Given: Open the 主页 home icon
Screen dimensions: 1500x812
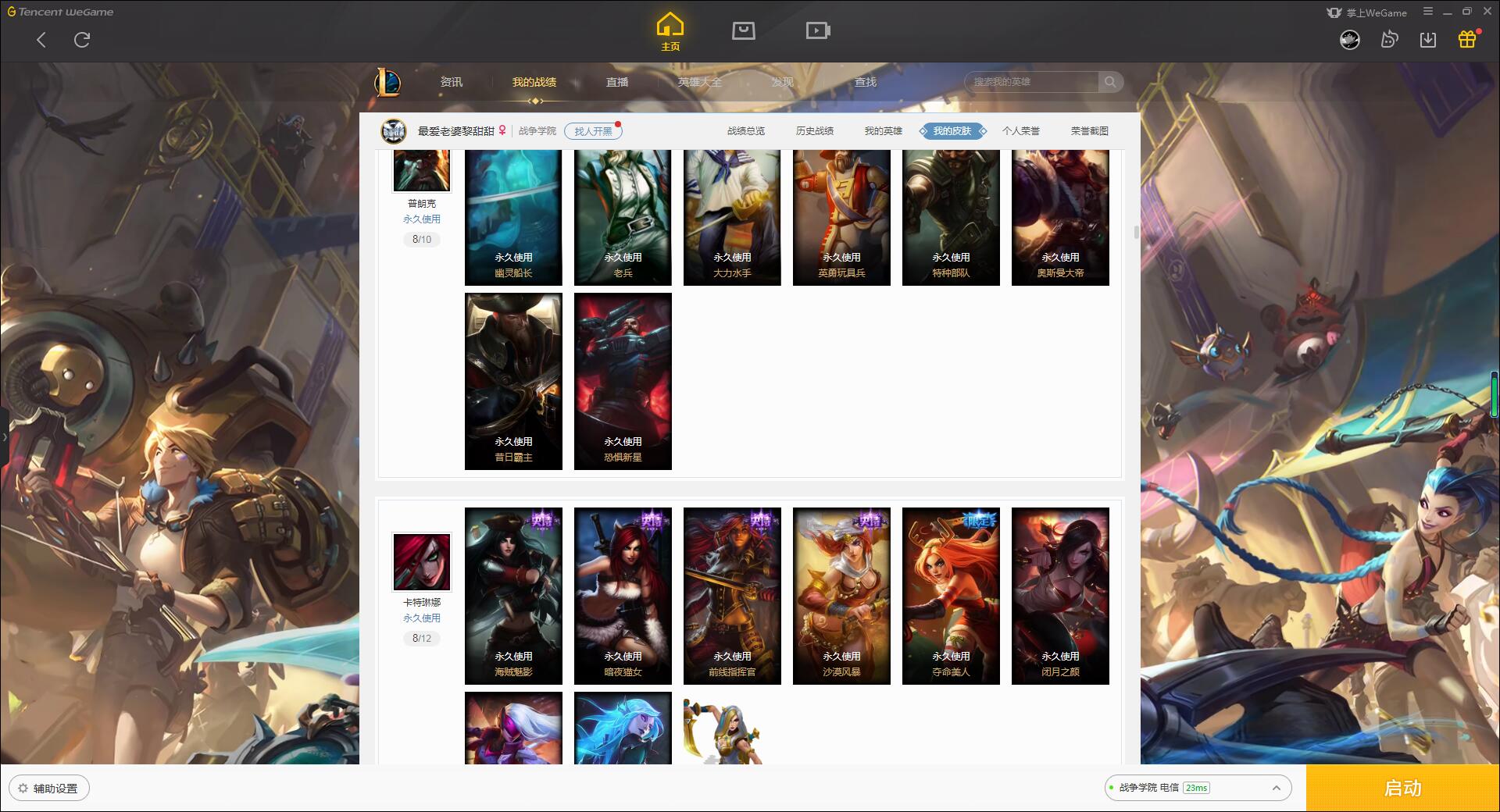Looking at the screenshot, I should pos(670,31).
